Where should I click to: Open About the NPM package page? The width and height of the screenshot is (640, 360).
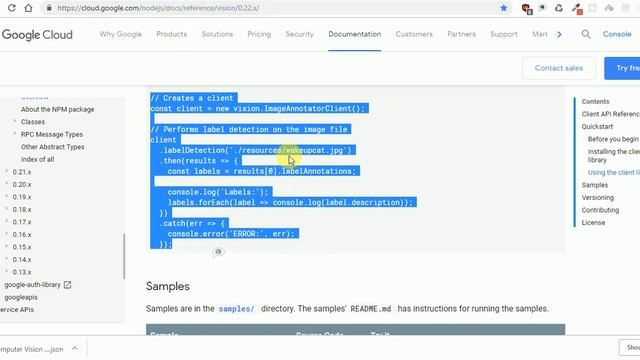coord(58,109)
